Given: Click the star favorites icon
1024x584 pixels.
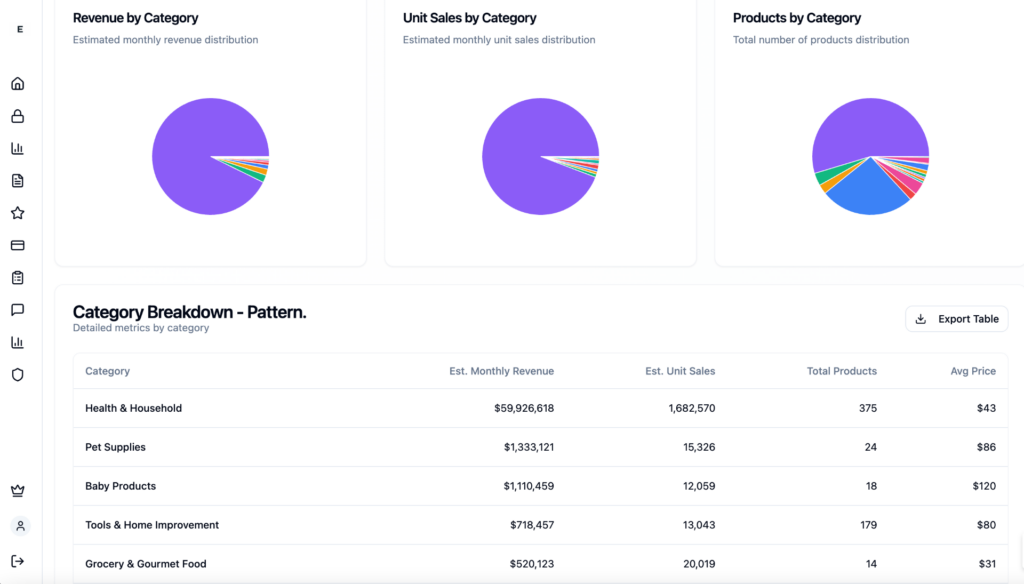Looking at the screenshot, I should (x=17, y=213).
